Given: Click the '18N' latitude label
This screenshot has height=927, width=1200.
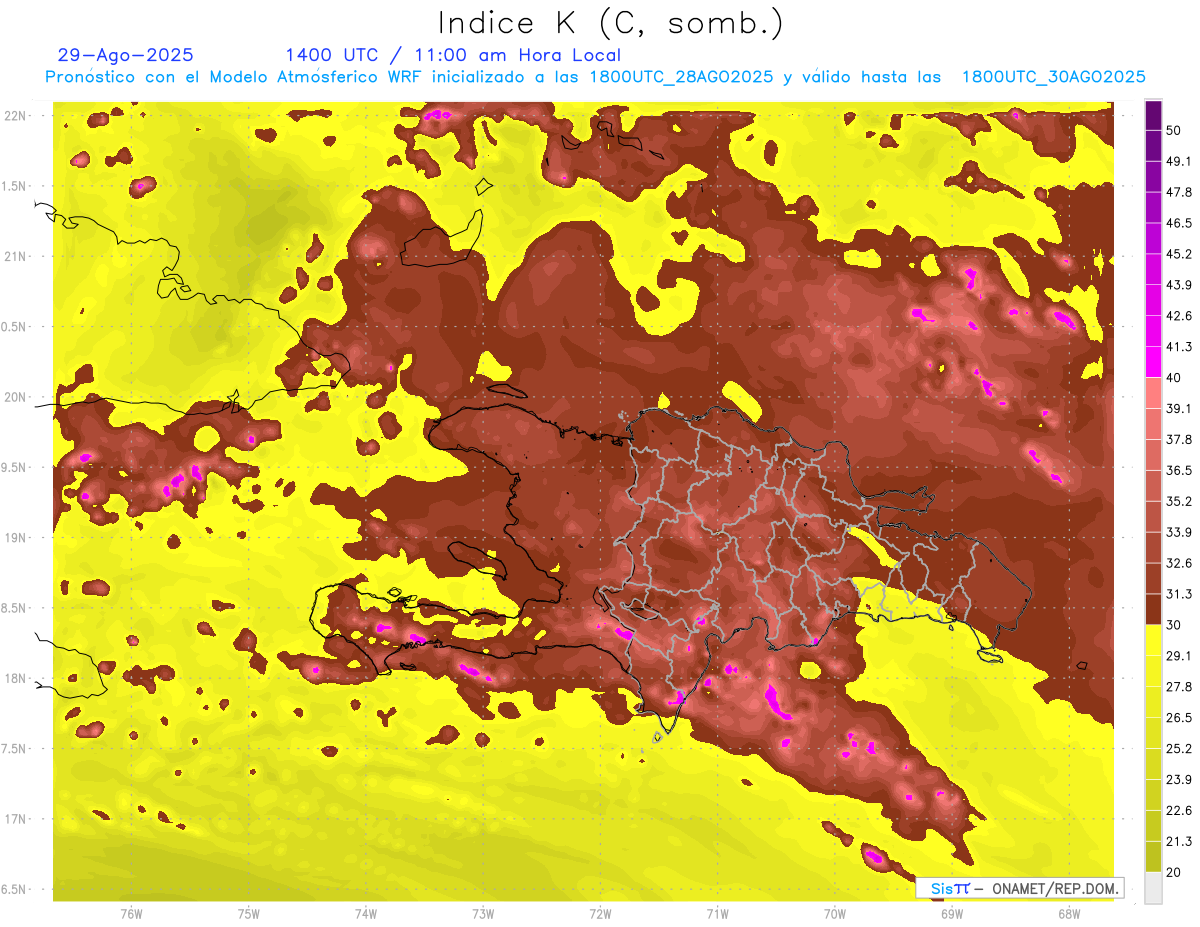Looking at the screenshot, I should tap(16, 678).
